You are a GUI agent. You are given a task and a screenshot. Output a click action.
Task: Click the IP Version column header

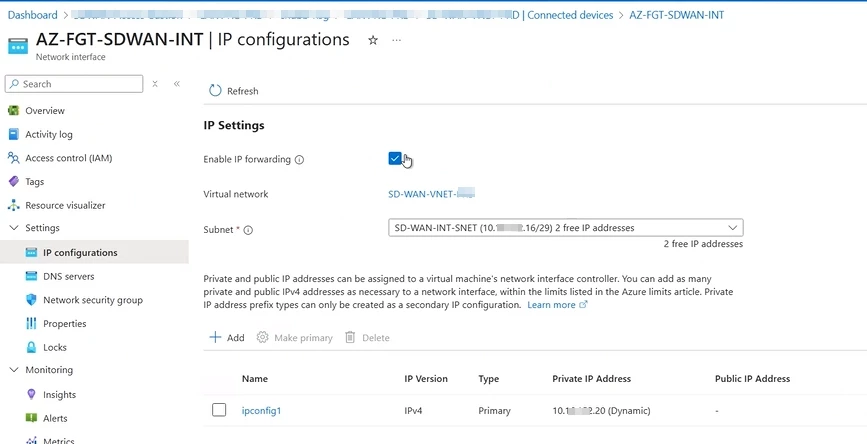[x=426, y=379]
